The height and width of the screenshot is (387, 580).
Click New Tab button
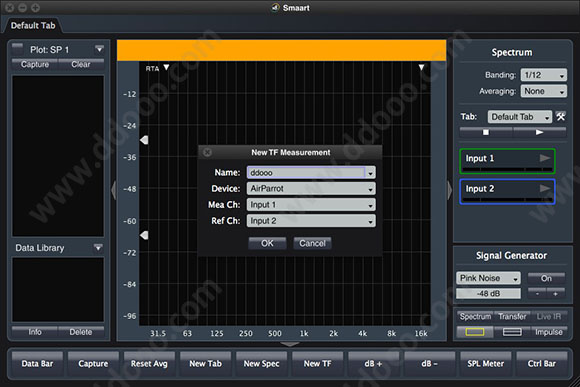[205, 364]
